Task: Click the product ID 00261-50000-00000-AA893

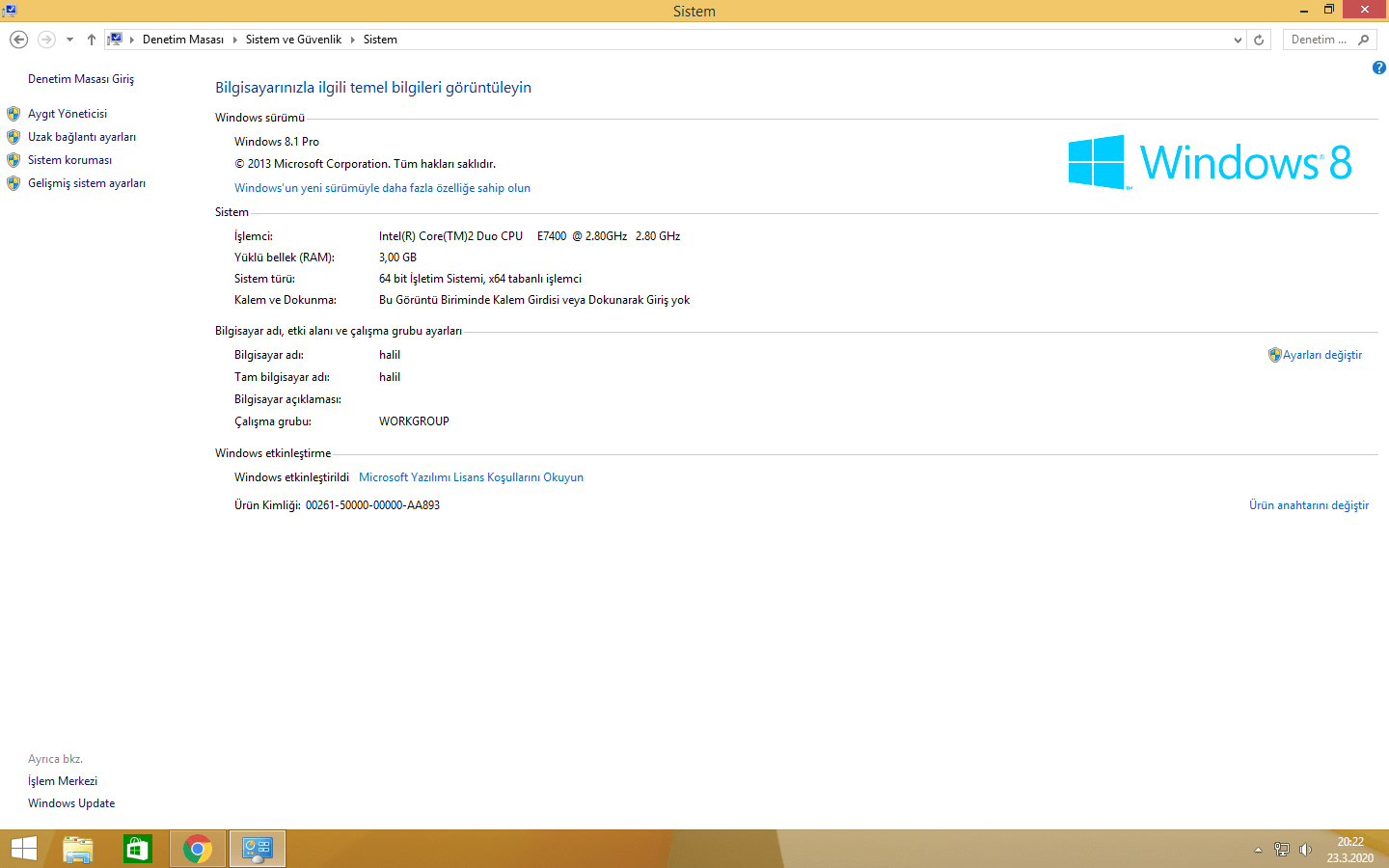Action: coord(372,505)
